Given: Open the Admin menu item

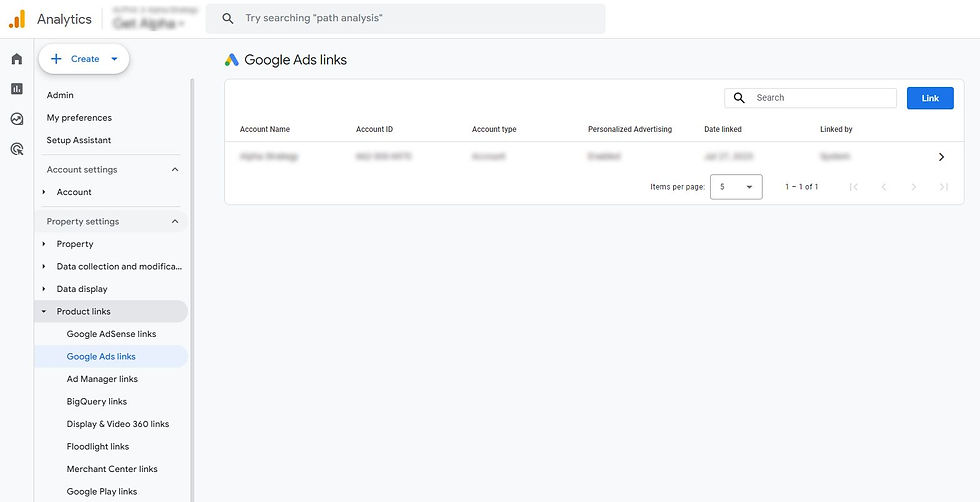Looking at the screenshot, I should pos(60,95).
